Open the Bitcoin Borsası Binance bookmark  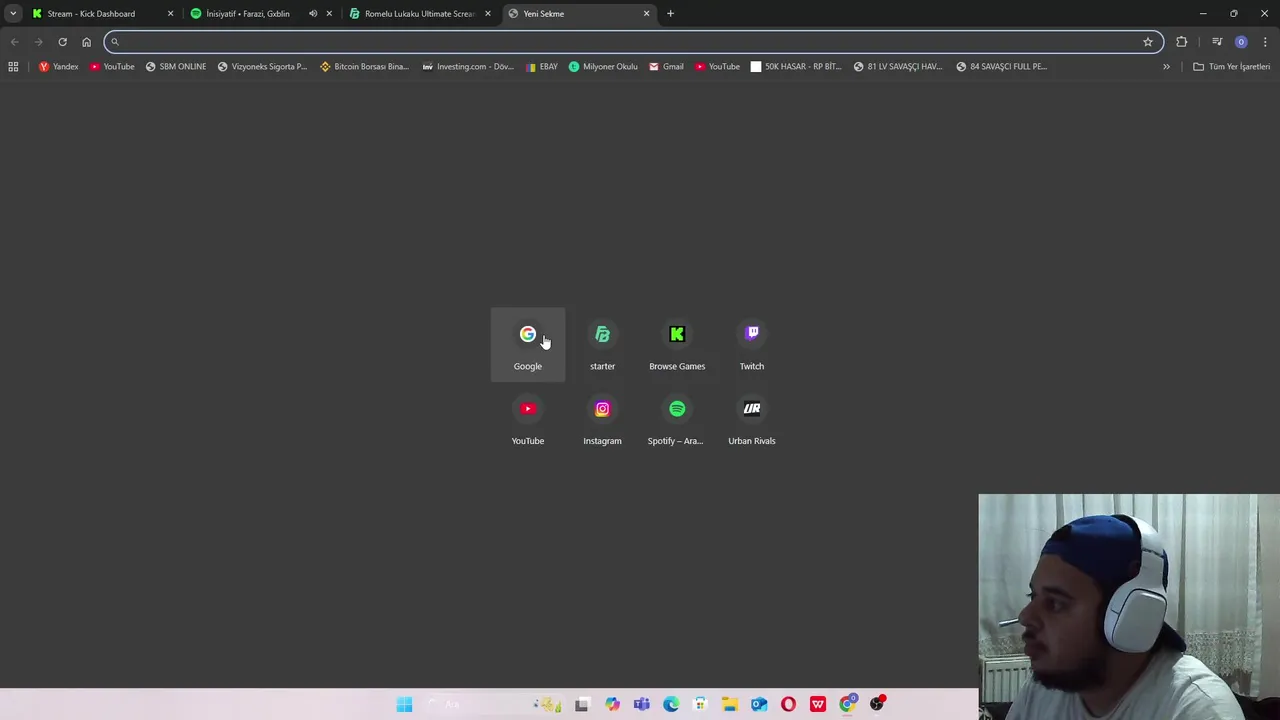coord(365,67)
